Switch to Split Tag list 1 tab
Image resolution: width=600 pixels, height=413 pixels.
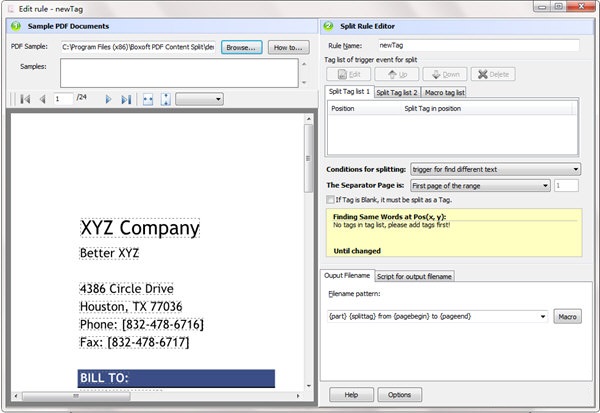[x=349, y=91]
